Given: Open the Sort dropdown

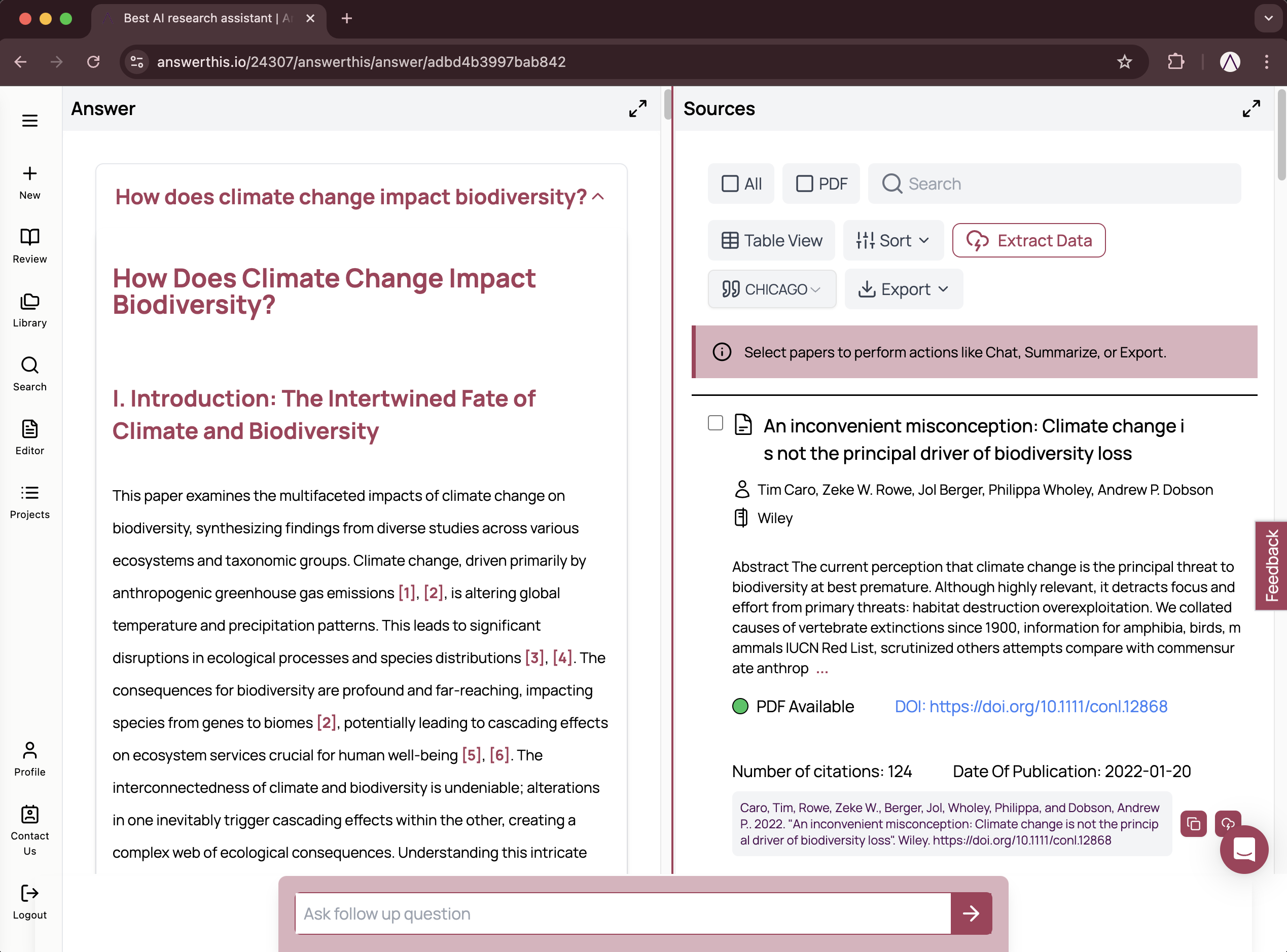Looking at the screenshot, I should [x=892, y=240].
